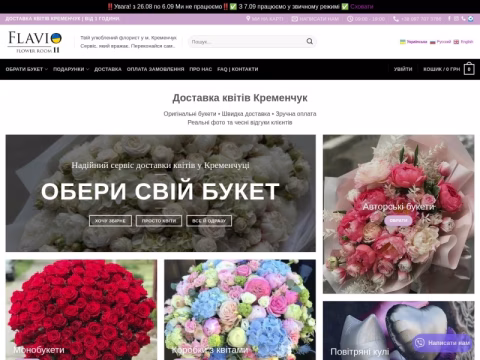The width and height of the screenshot is (480, 360).
Task: Select the Ukrainian flag icon
Action: click(x=403, y=42)
